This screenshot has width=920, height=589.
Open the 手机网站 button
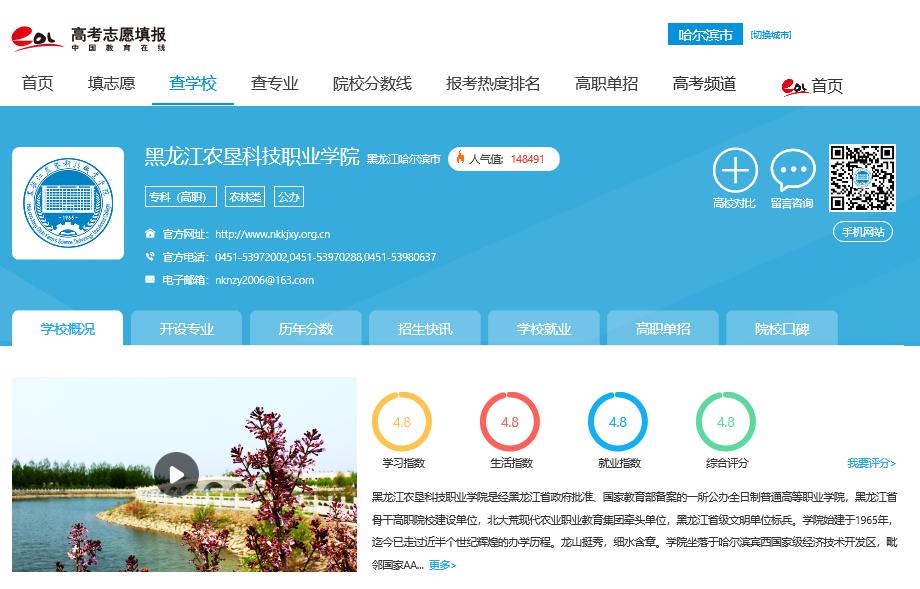[x=863, y=232]
